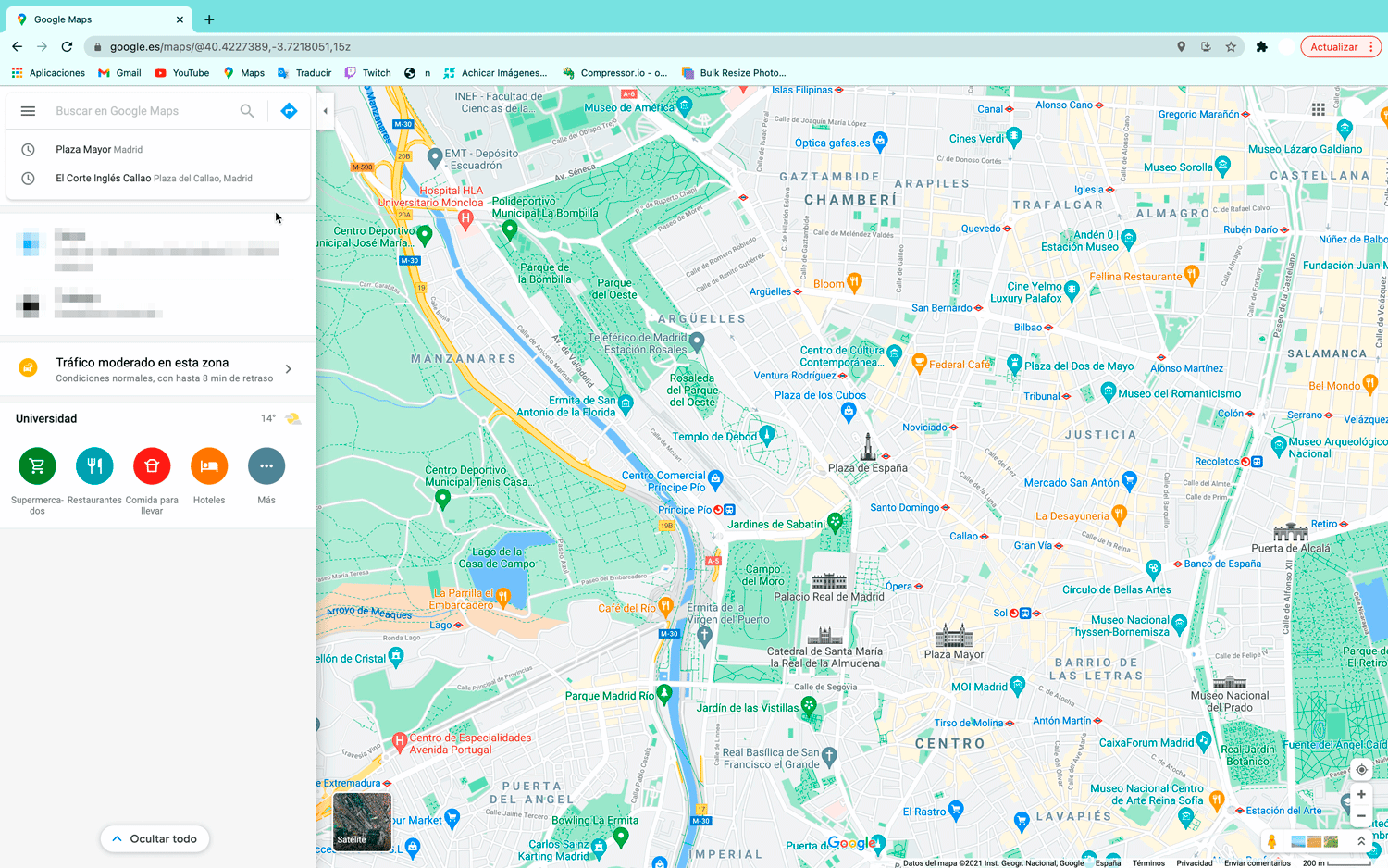Click into Buscar en Google Maps field
Screen dimensions: 1388x868
coord(139,111)
